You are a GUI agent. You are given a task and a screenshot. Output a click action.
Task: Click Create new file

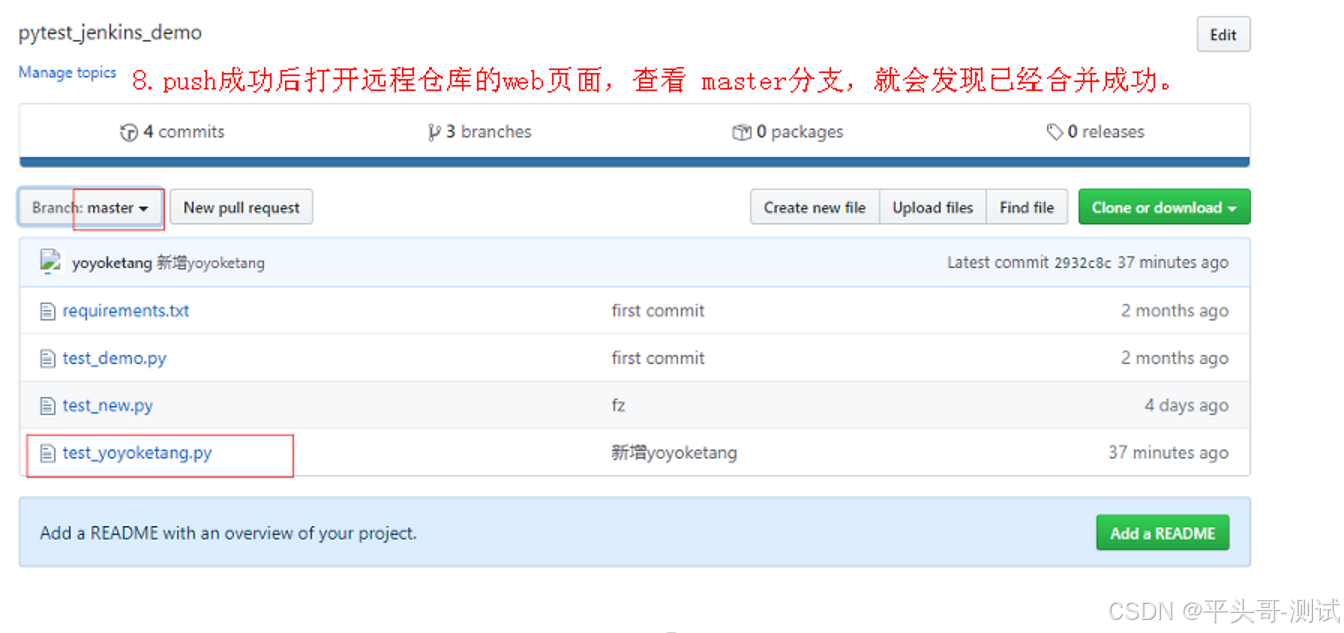pos(814,207)
